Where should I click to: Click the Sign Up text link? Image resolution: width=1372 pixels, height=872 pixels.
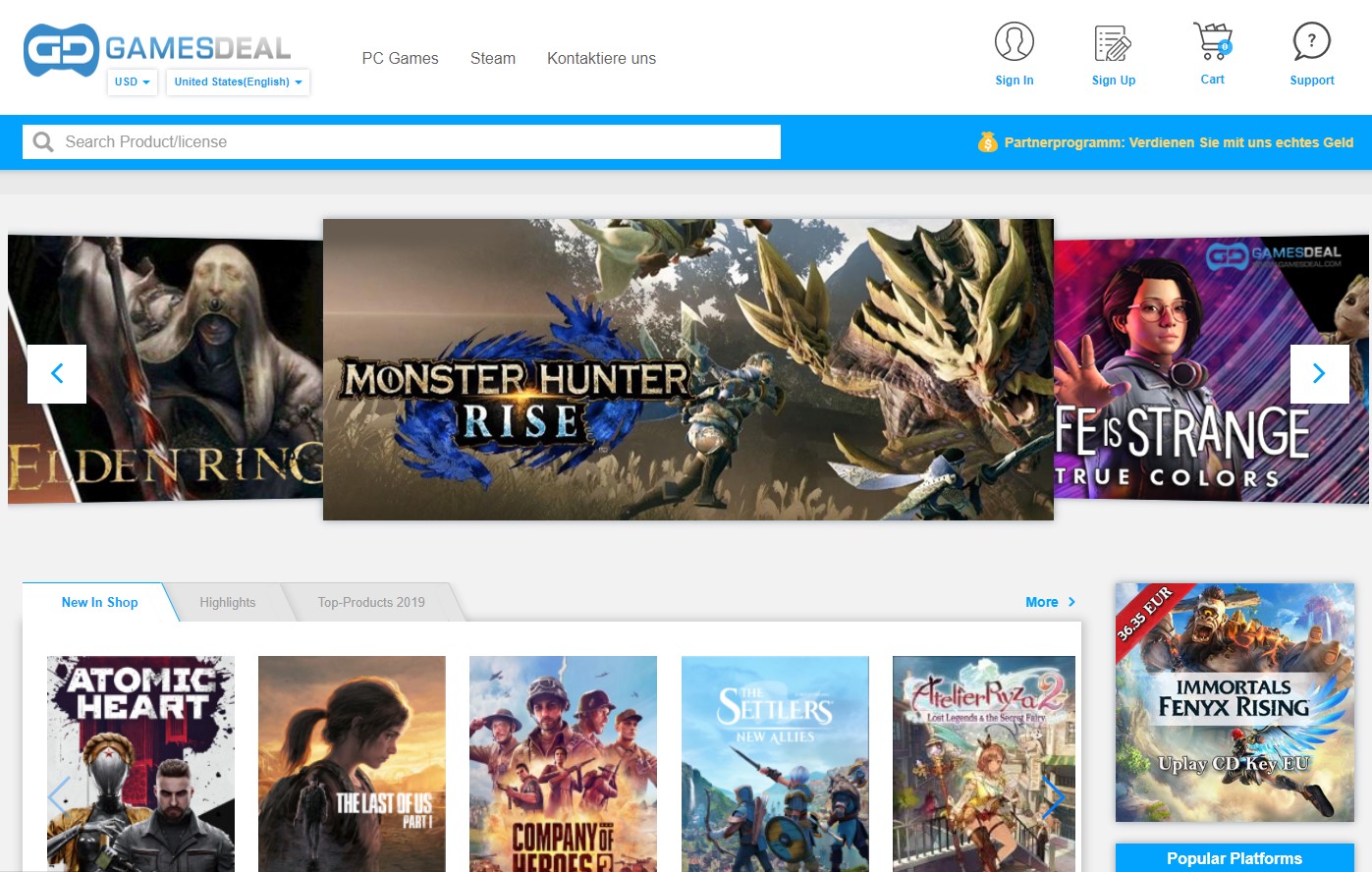1114,81
